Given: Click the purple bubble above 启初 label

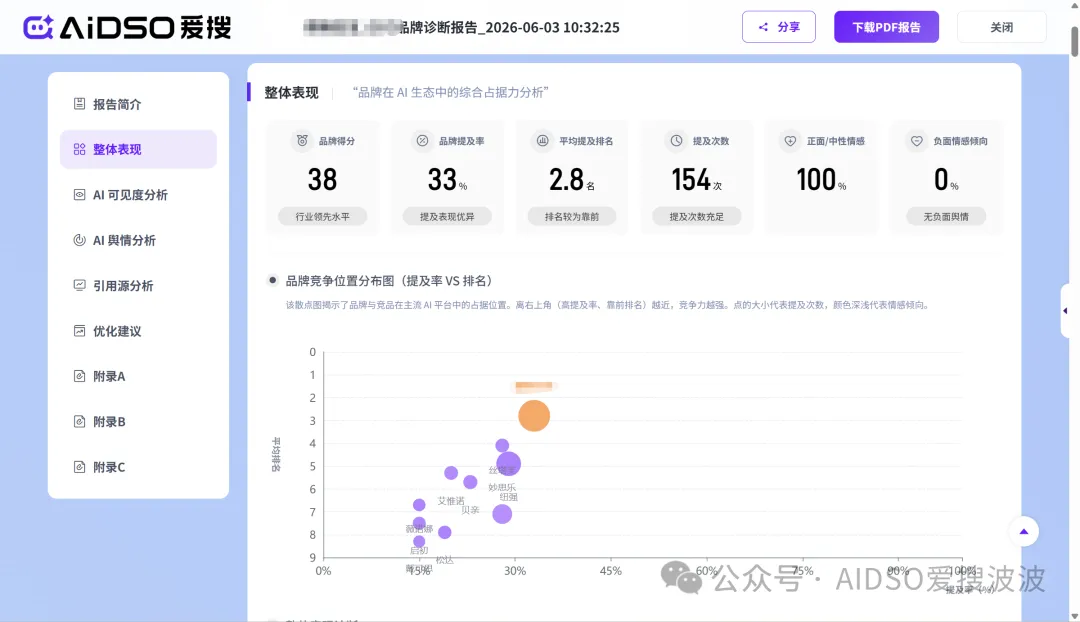Looking at the screenshot, I should click(x=419, y=541).
